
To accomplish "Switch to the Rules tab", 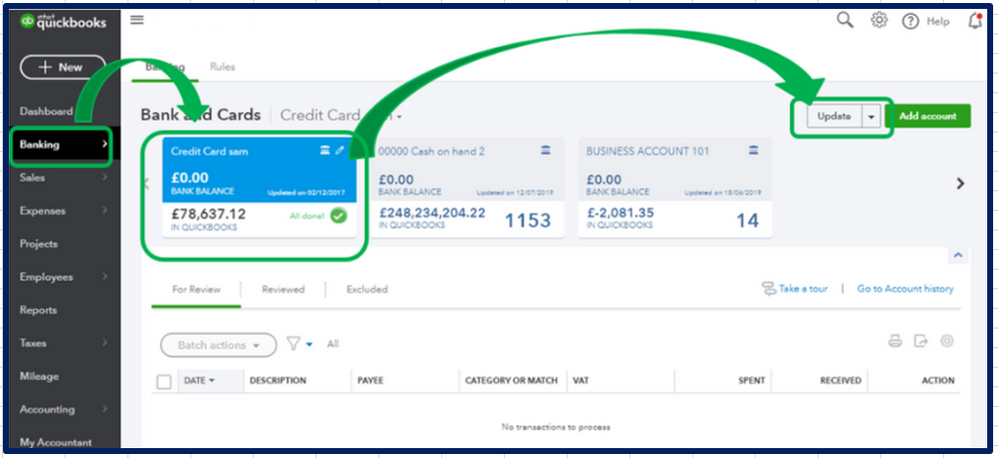I will [222, 67].
